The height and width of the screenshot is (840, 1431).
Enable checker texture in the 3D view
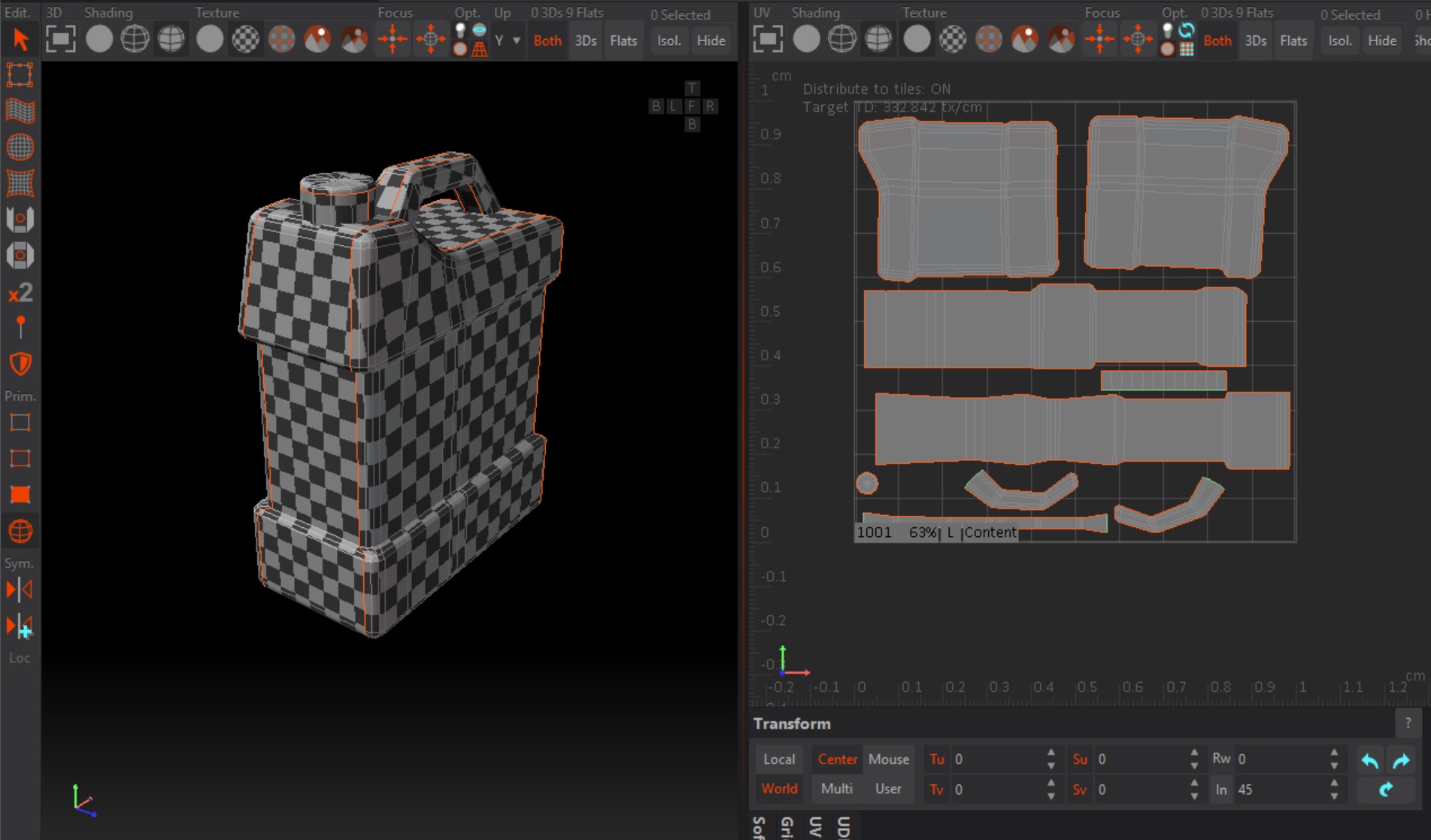pyautogui.click(x=245, y=39)
